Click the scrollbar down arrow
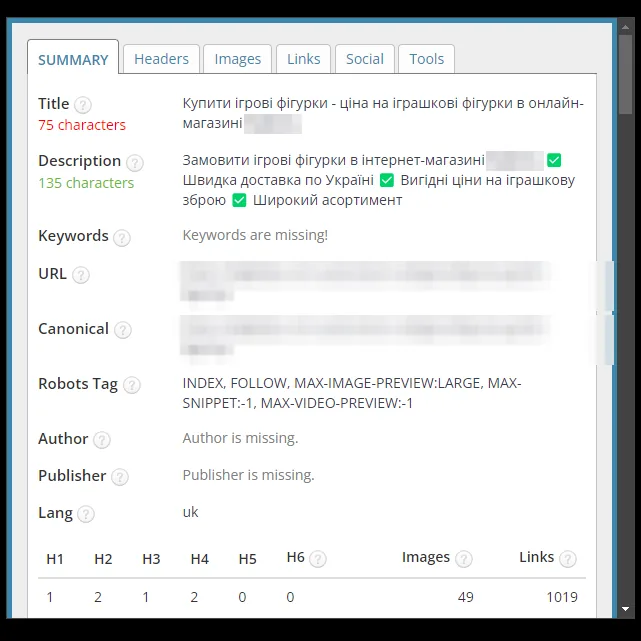This screenshot has height=641, width=641. pos(625,609)
